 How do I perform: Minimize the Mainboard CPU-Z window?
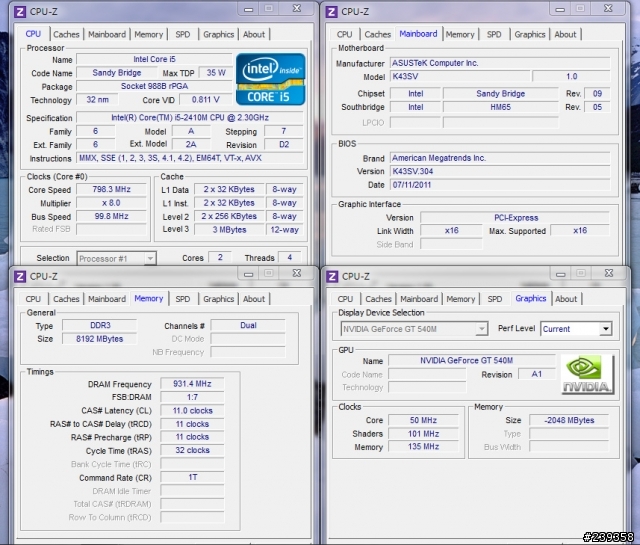point(560,9)
